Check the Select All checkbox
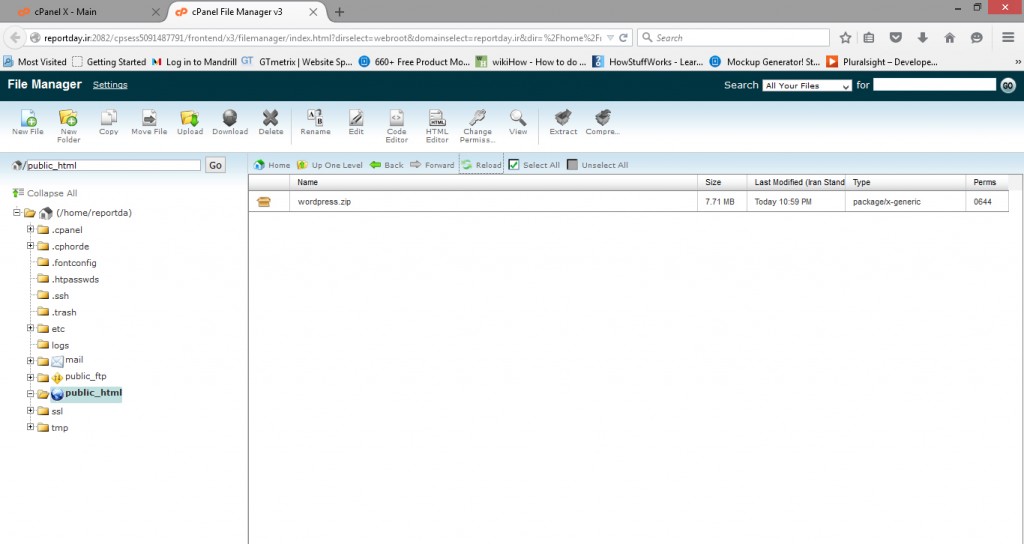 pyautogui.click(x=514, y=165)
